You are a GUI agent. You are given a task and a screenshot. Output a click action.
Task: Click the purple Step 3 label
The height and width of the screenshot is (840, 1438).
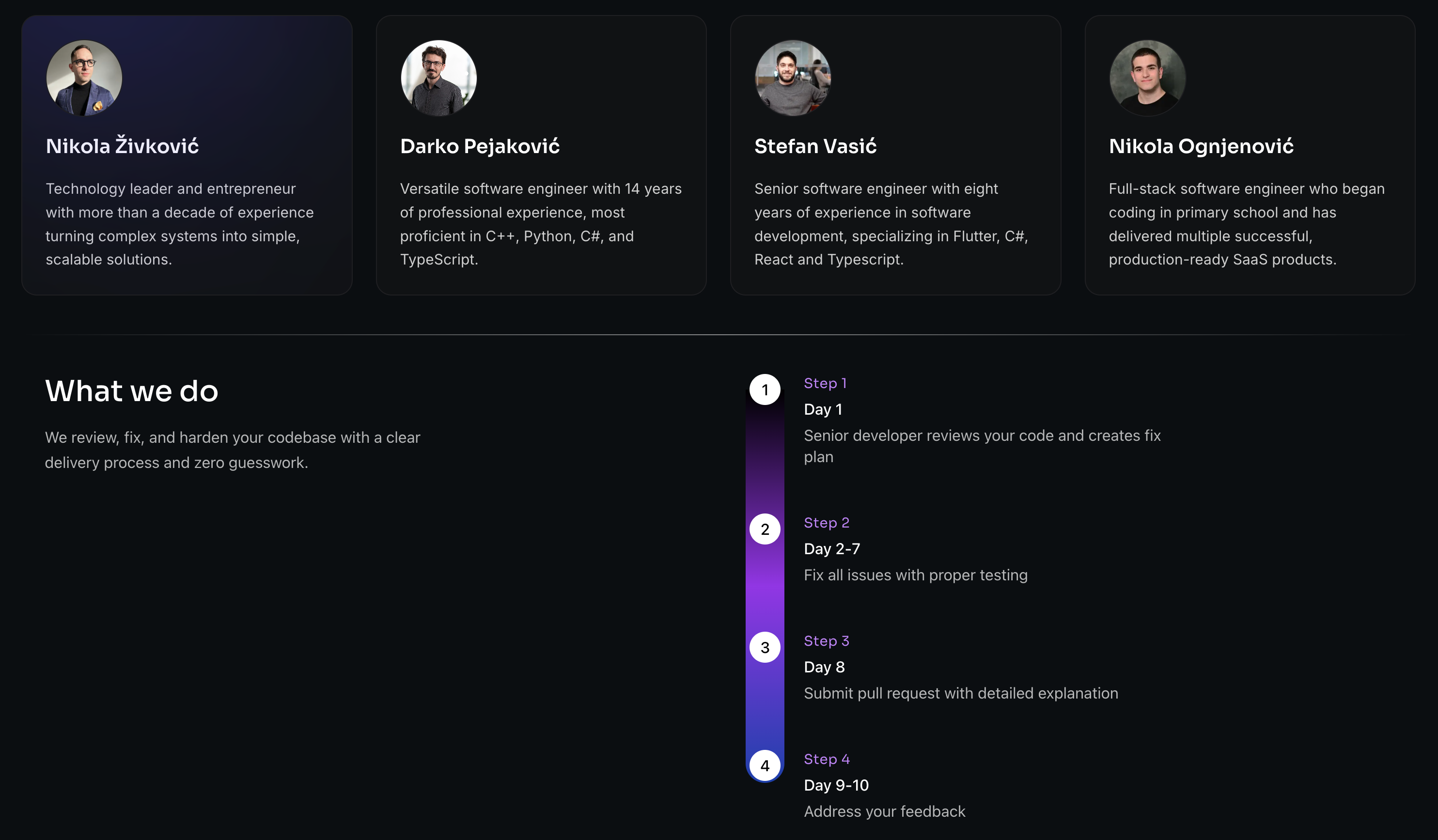[x=826, y=641]
